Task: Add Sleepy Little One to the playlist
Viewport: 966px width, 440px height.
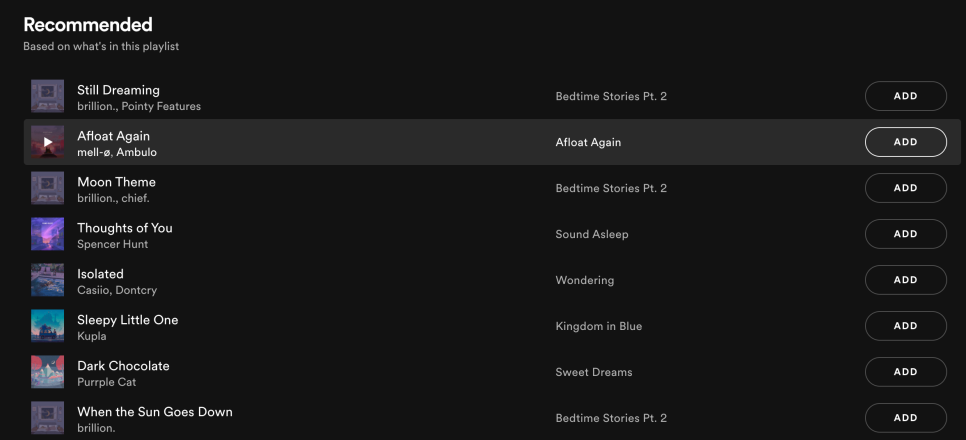Action: coord(906,326)
